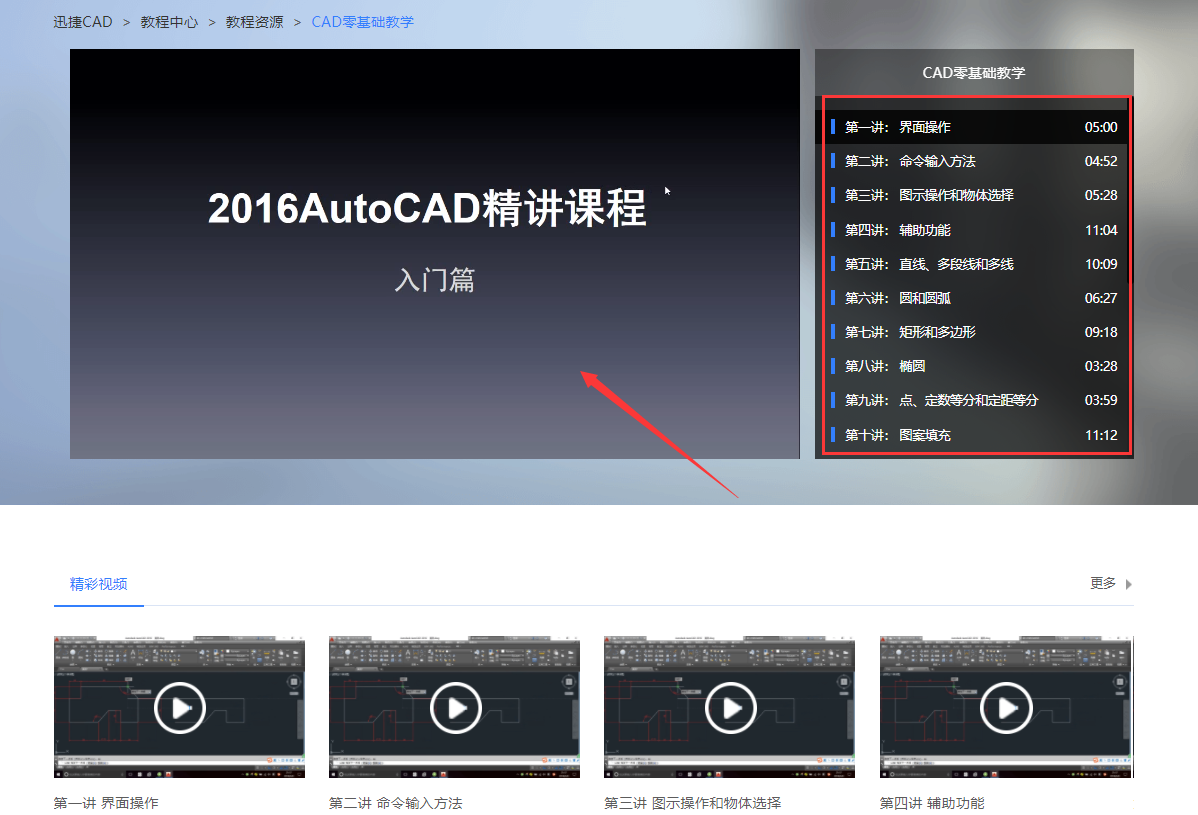1198x815 pixels.
Task: Open the 更多 videos link
Action: 1102,584
